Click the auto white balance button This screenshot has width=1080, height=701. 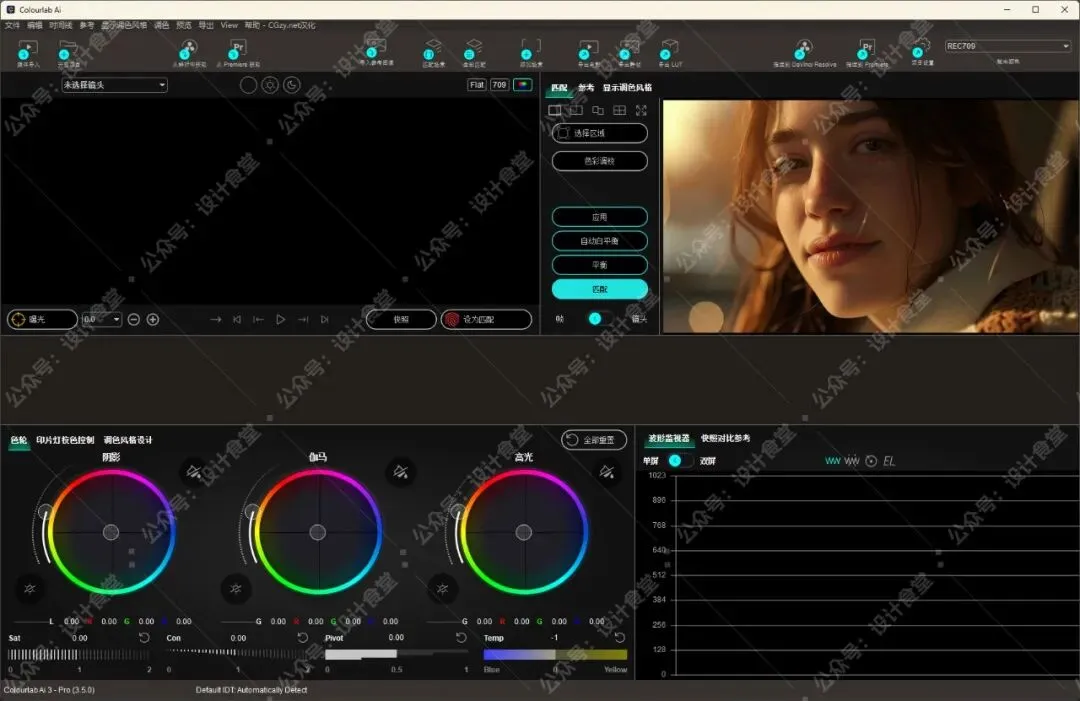600,241
